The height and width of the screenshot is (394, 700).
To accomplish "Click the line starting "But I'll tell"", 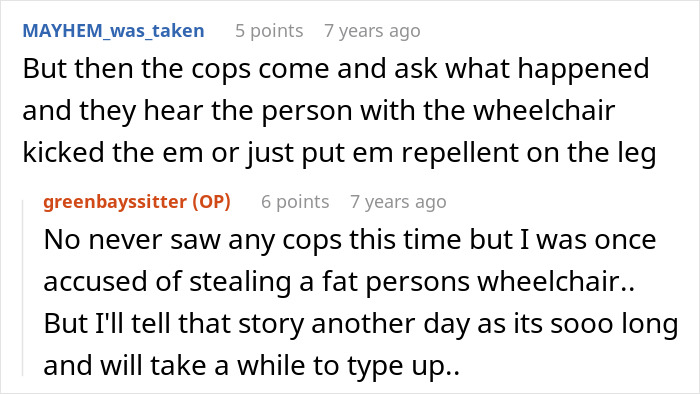I will (x=361, y=324).
